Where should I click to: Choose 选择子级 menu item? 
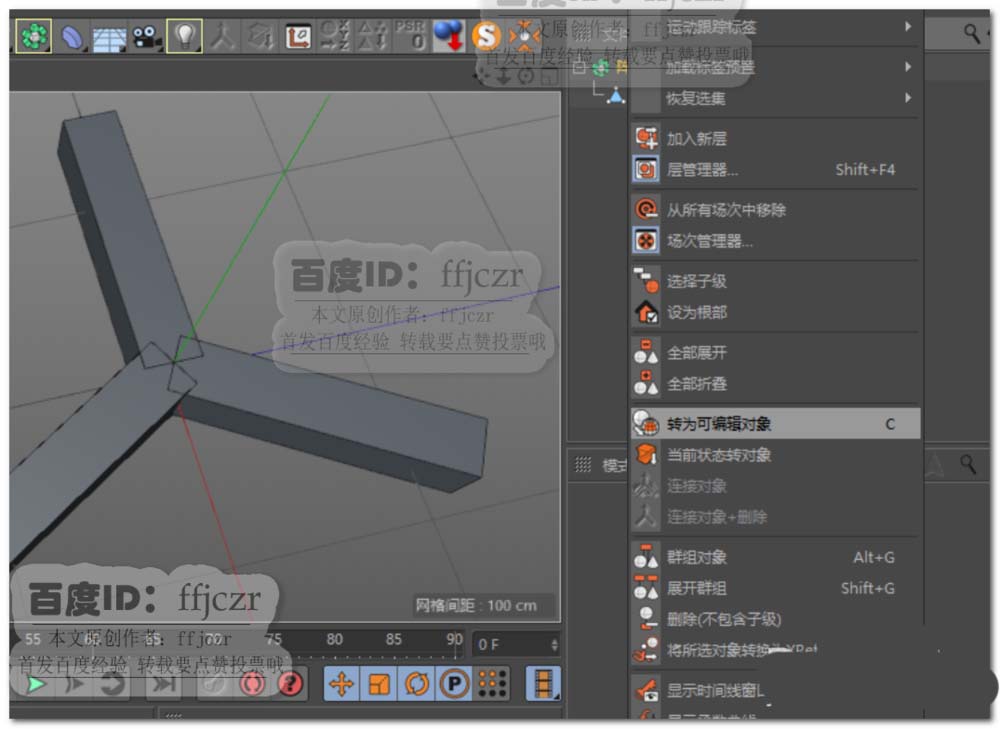click(776, 281)
